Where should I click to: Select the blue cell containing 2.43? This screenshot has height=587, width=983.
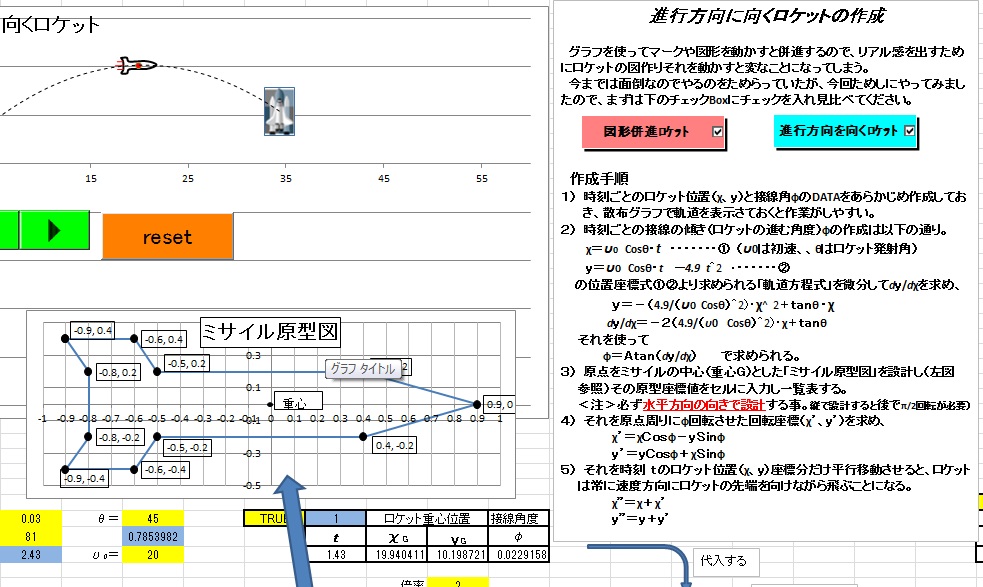31,555
